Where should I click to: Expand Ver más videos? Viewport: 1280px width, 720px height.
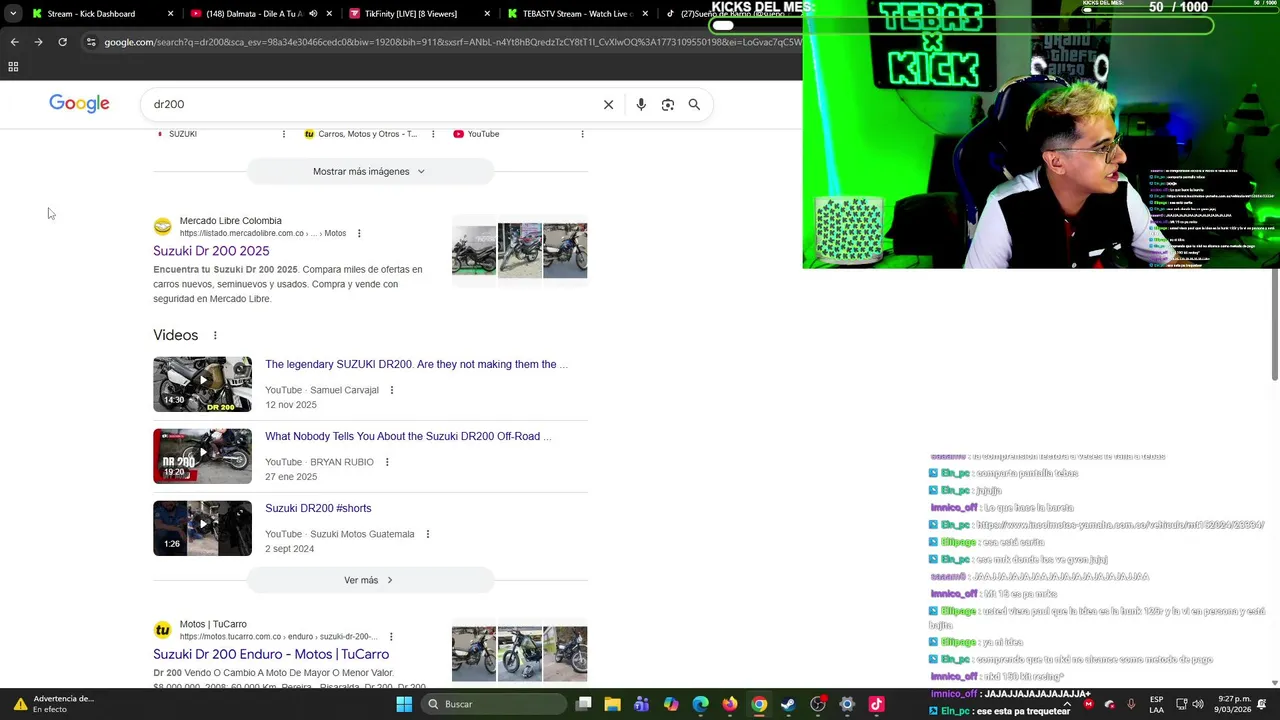click(x=370, y=580)
